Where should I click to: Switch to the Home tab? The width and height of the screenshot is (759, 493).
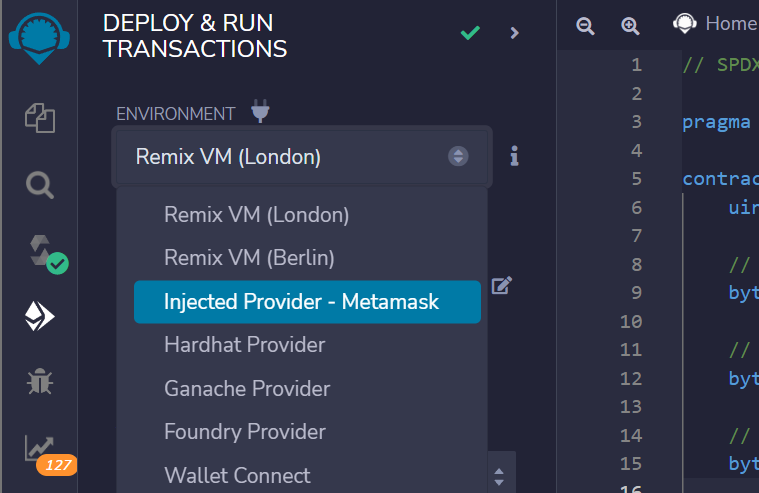coord(715,23)
